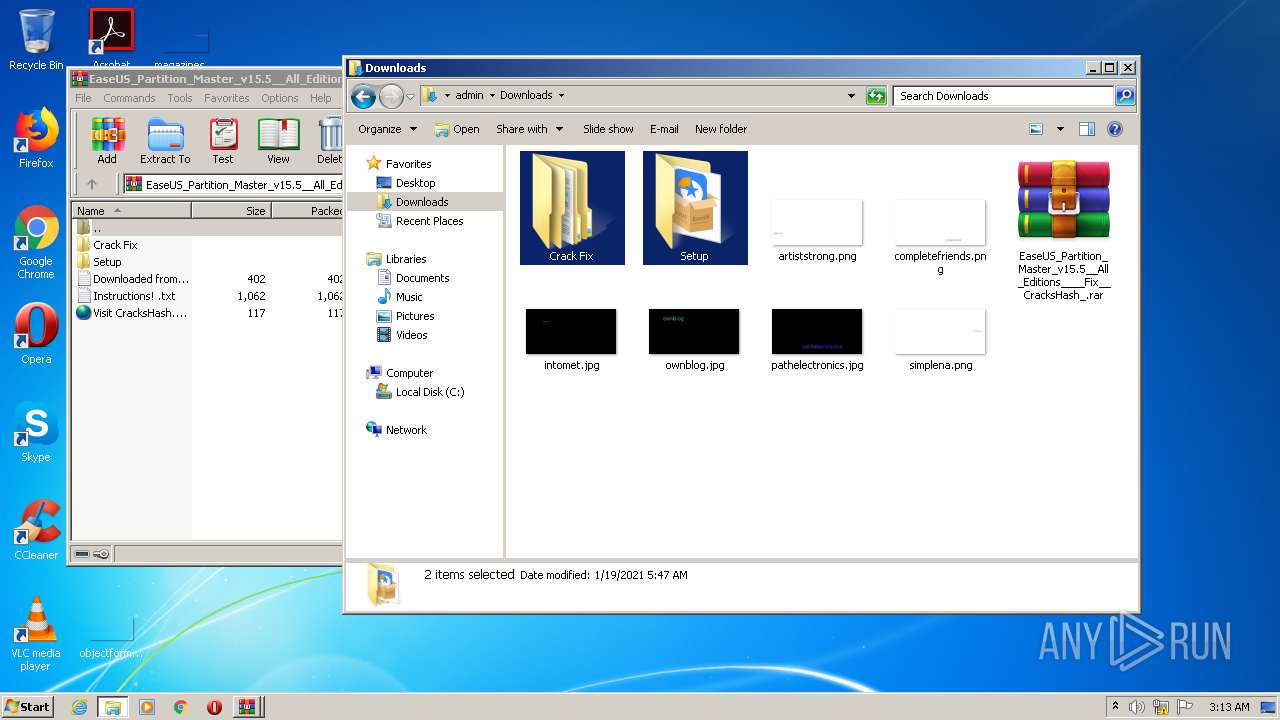Select simplena.png in Downloads
This screenshot has width=1280, height=720.
(x=940, y=340)
